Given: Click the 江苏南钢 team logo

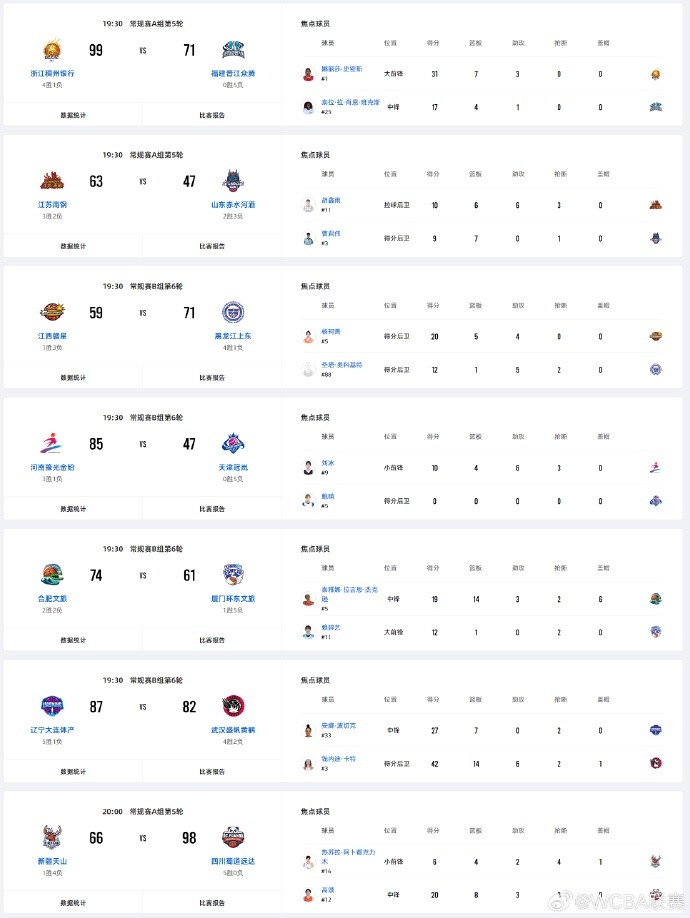Looking at the screenshot, I should click(x=52, y=181).
